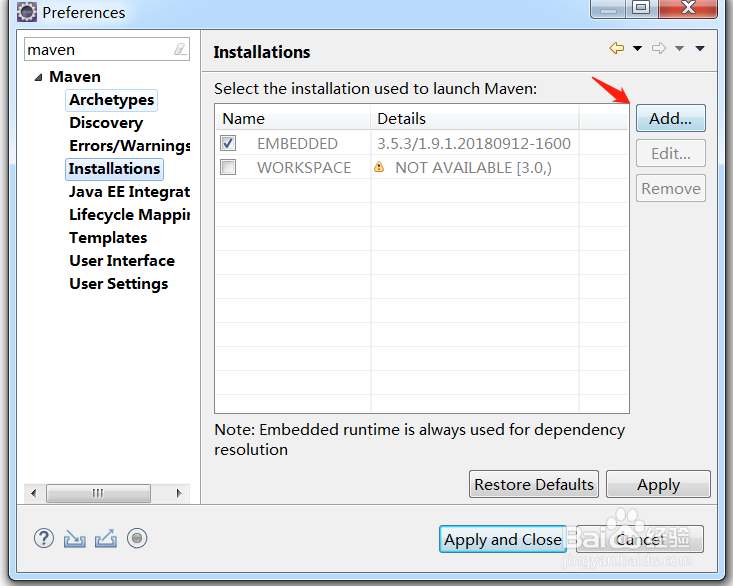The height and width of the screenshot is (586, 733).
Task: Open the page view menu dropdown
Action: point(700,48)
